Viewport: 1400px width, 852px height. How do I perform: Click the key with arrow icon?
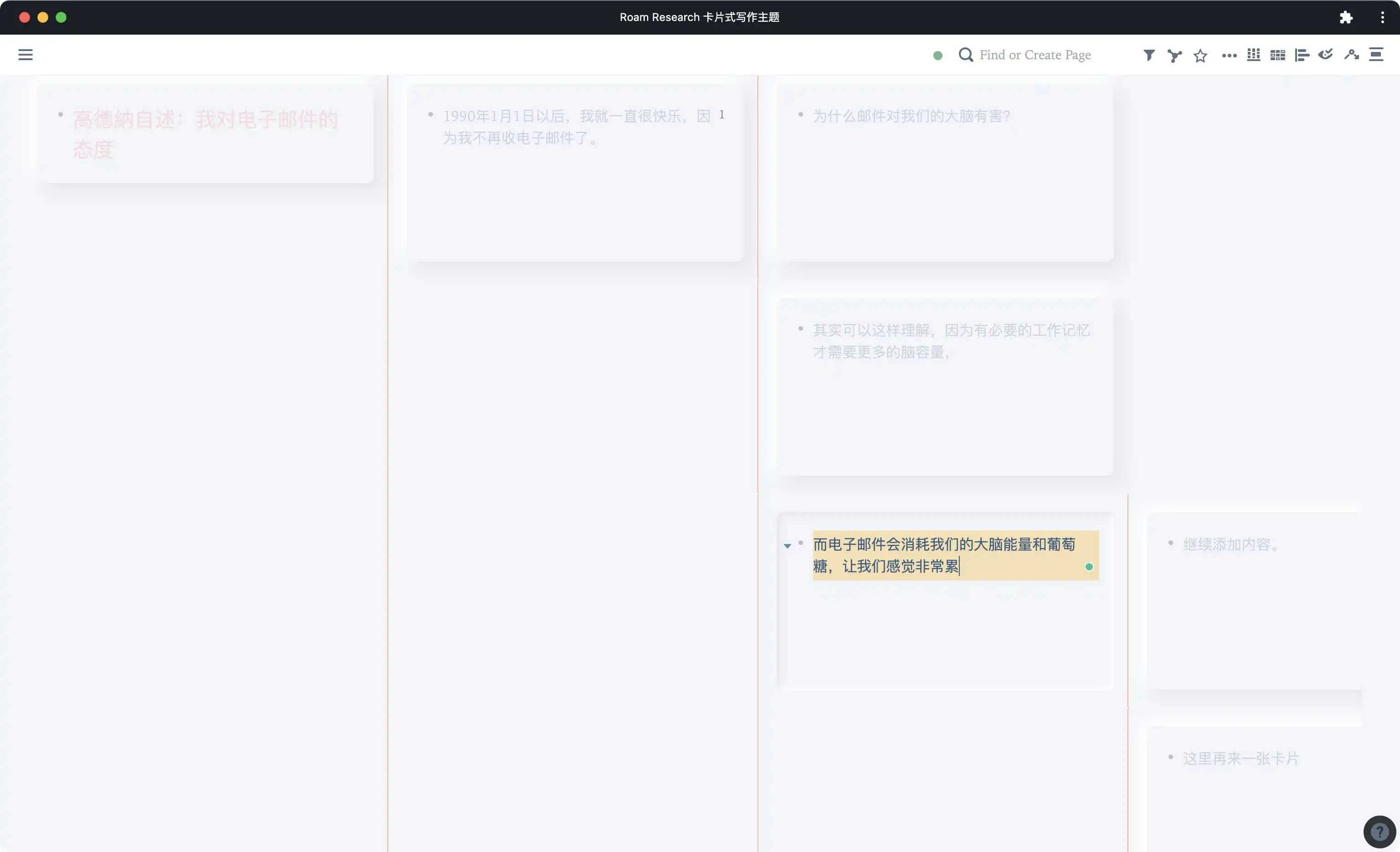(1351, 55)
